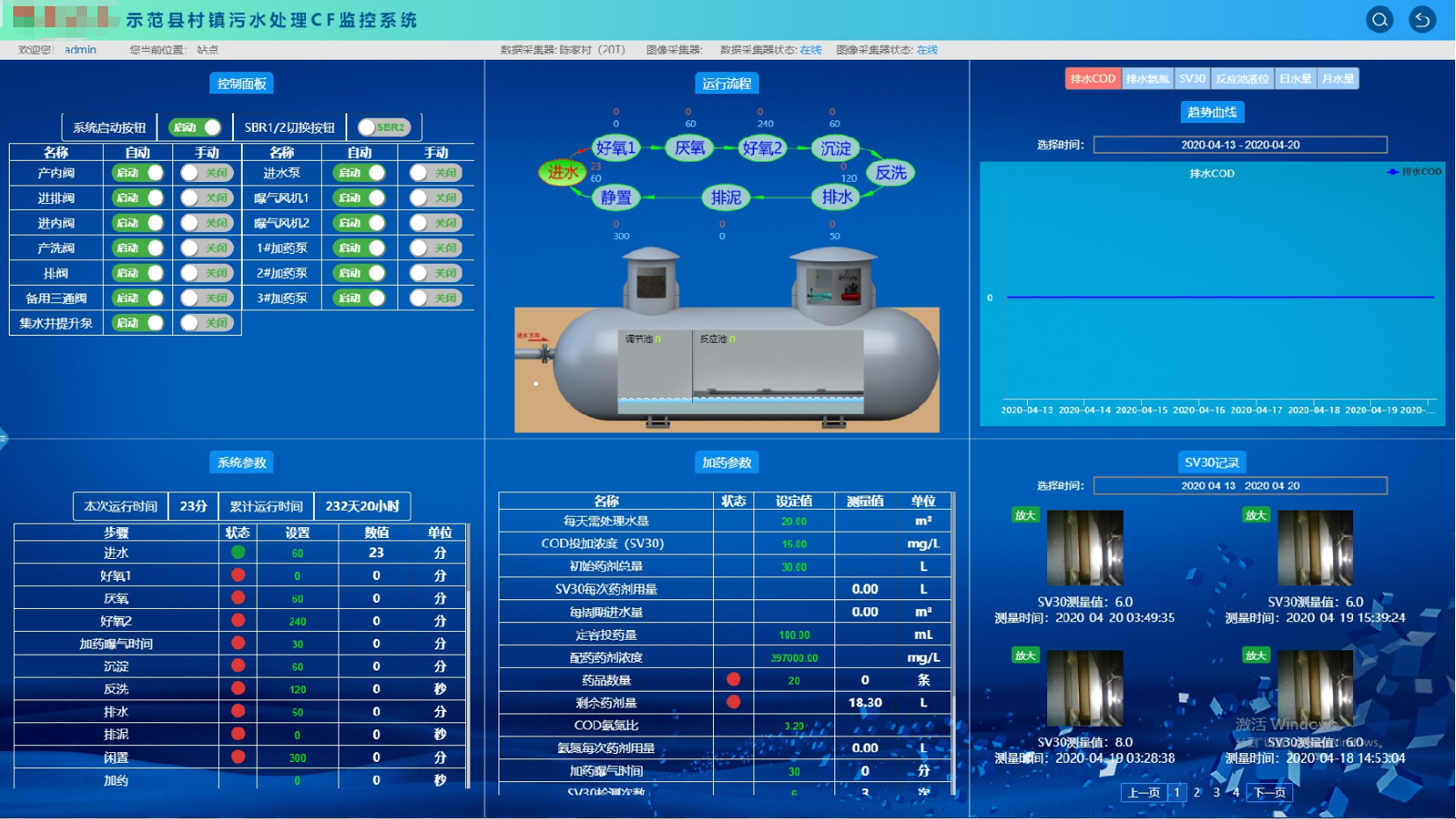Click 下一页 in SV30 pagination
The width and height of the screenshot is (1456, 819).
pyautogui.click(x=1270, y=793)
